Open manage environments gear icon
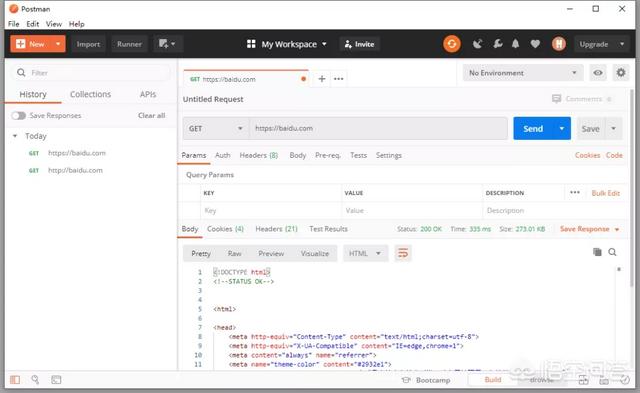This screenshot has height=393, width=640. click(621, 73)
